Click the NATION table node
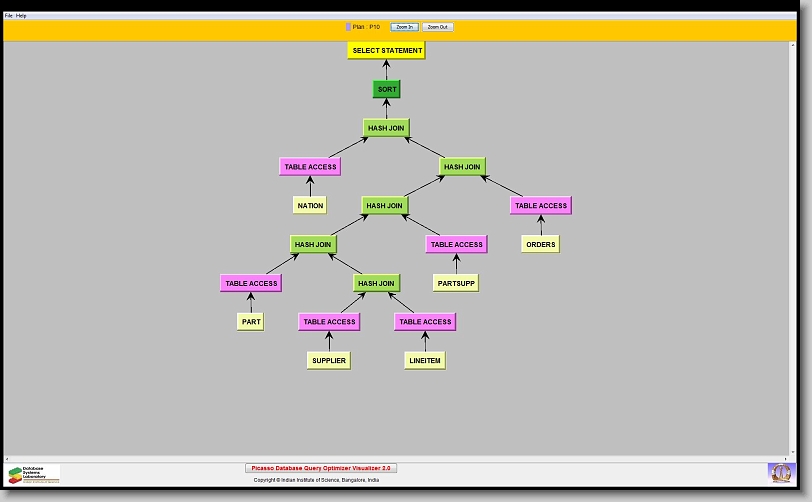This screenshot has height=502, width=812. 310,205
